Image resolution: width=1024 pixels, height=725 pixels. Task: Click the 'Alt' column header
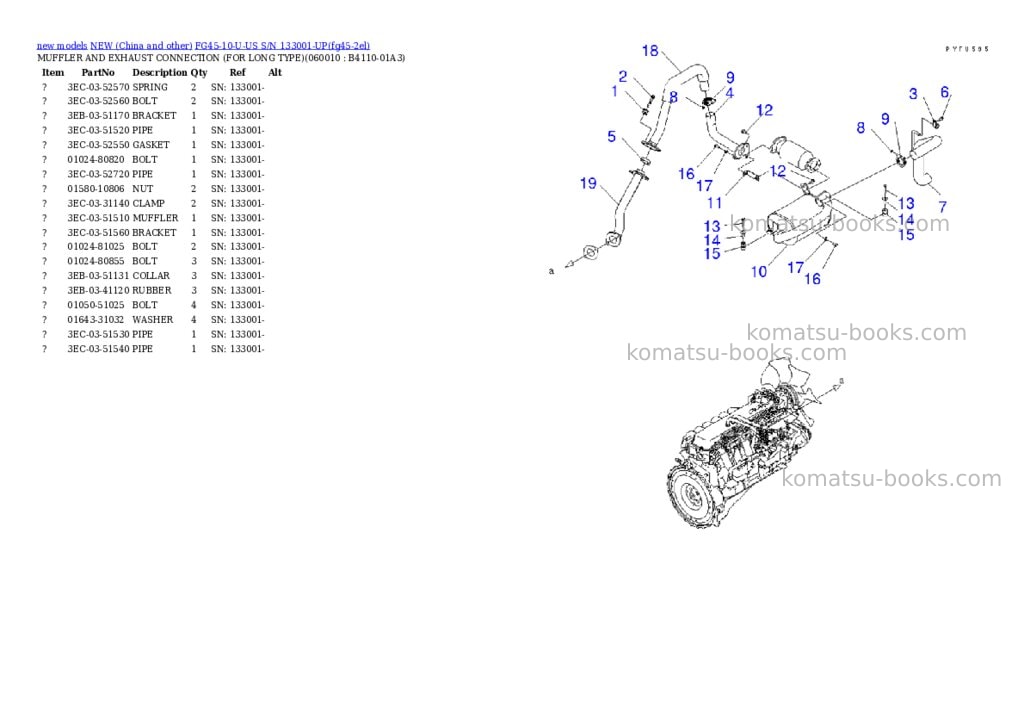coord(275,72)
